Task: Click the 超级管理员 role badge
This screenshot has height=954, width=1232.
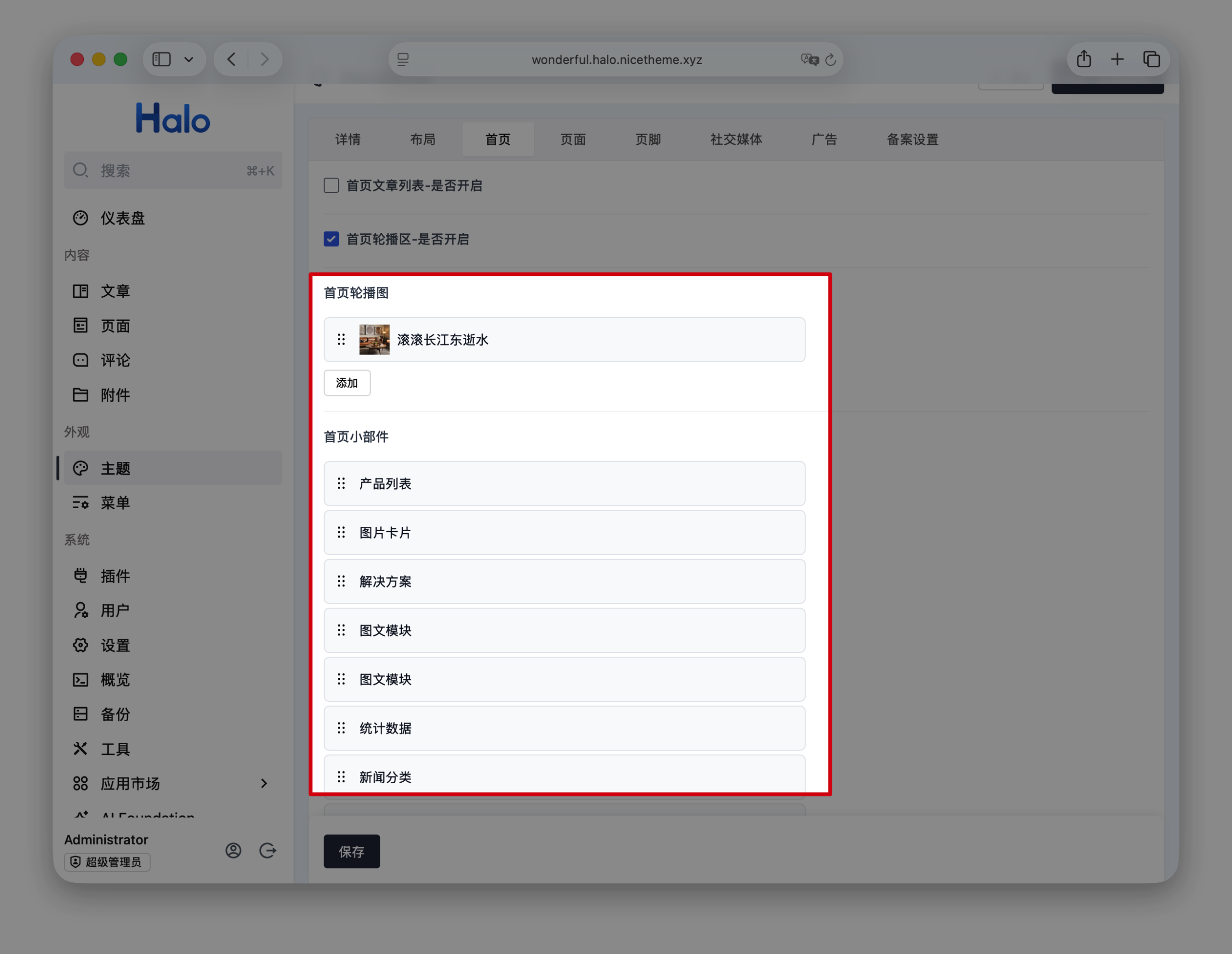Action: [x=107, y=862]
